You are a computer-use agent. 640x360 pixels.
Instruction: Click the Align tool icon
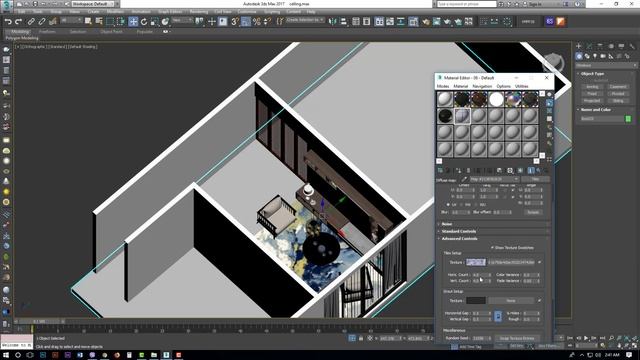click(x=343, y=22)
